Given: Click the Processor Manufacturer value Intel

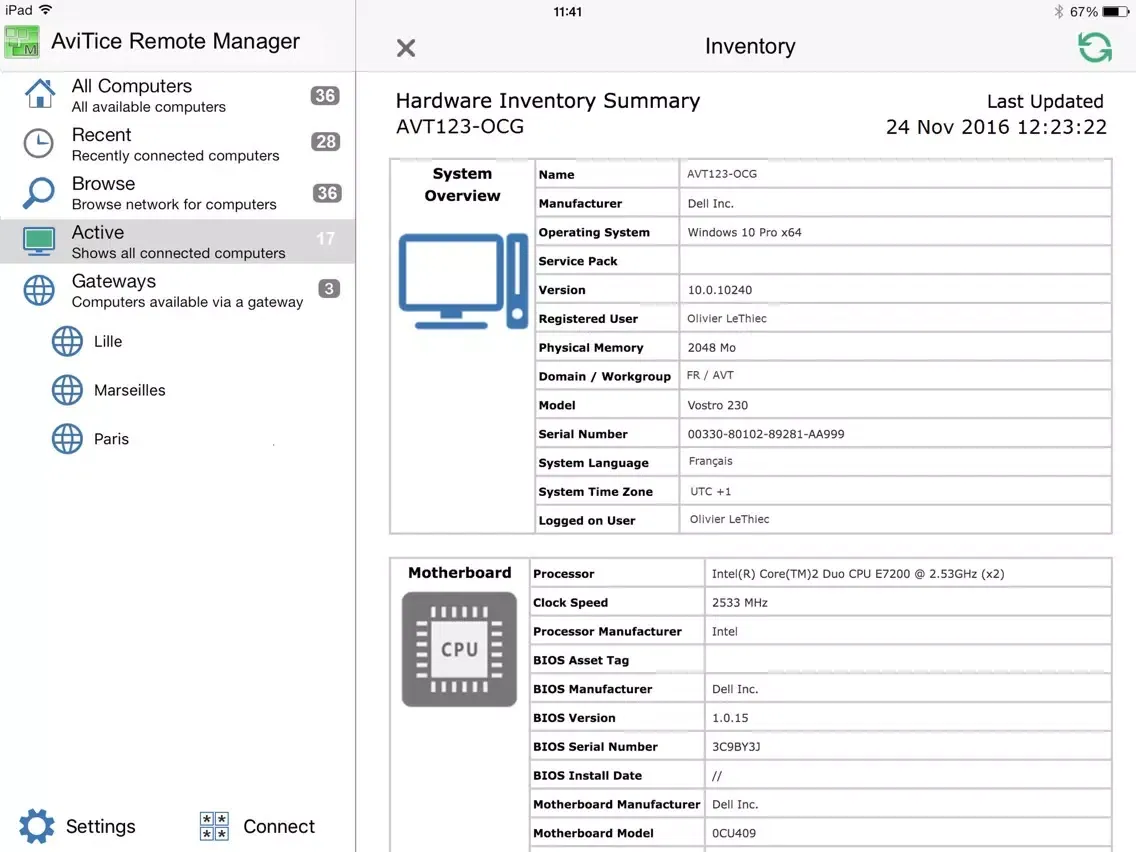Looking at the screenshot, I should click(724, 632).
